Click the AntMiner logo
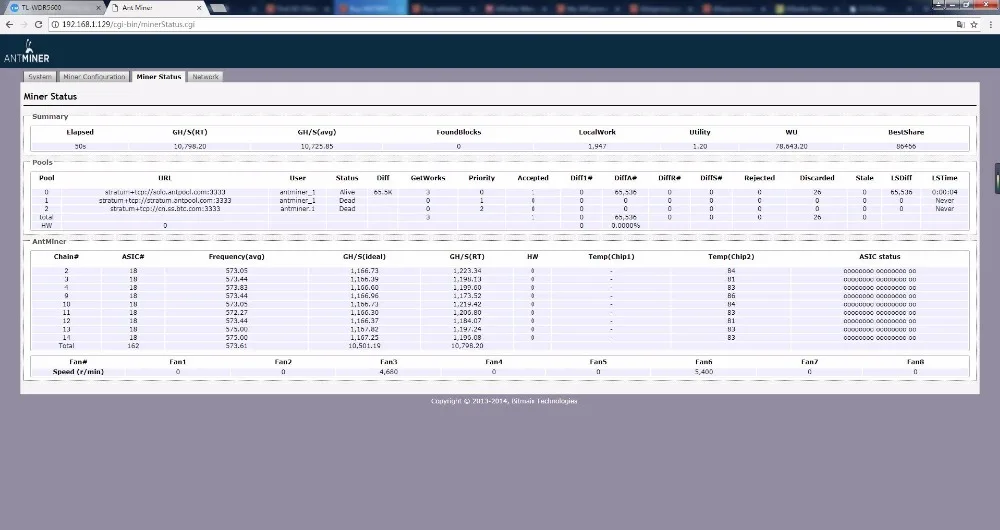The image size is (1000, 530). 27,52
